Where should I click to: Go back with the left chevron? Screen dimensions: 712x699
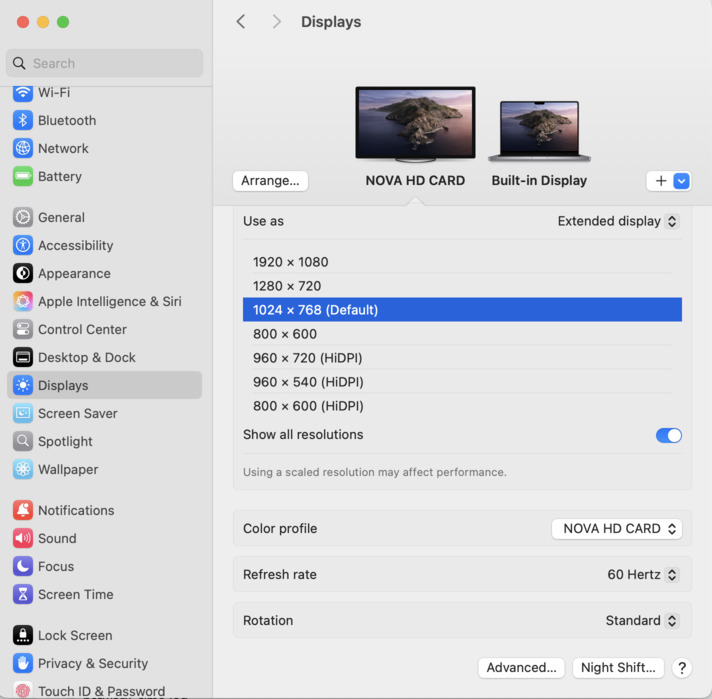(x=241, y=21)
